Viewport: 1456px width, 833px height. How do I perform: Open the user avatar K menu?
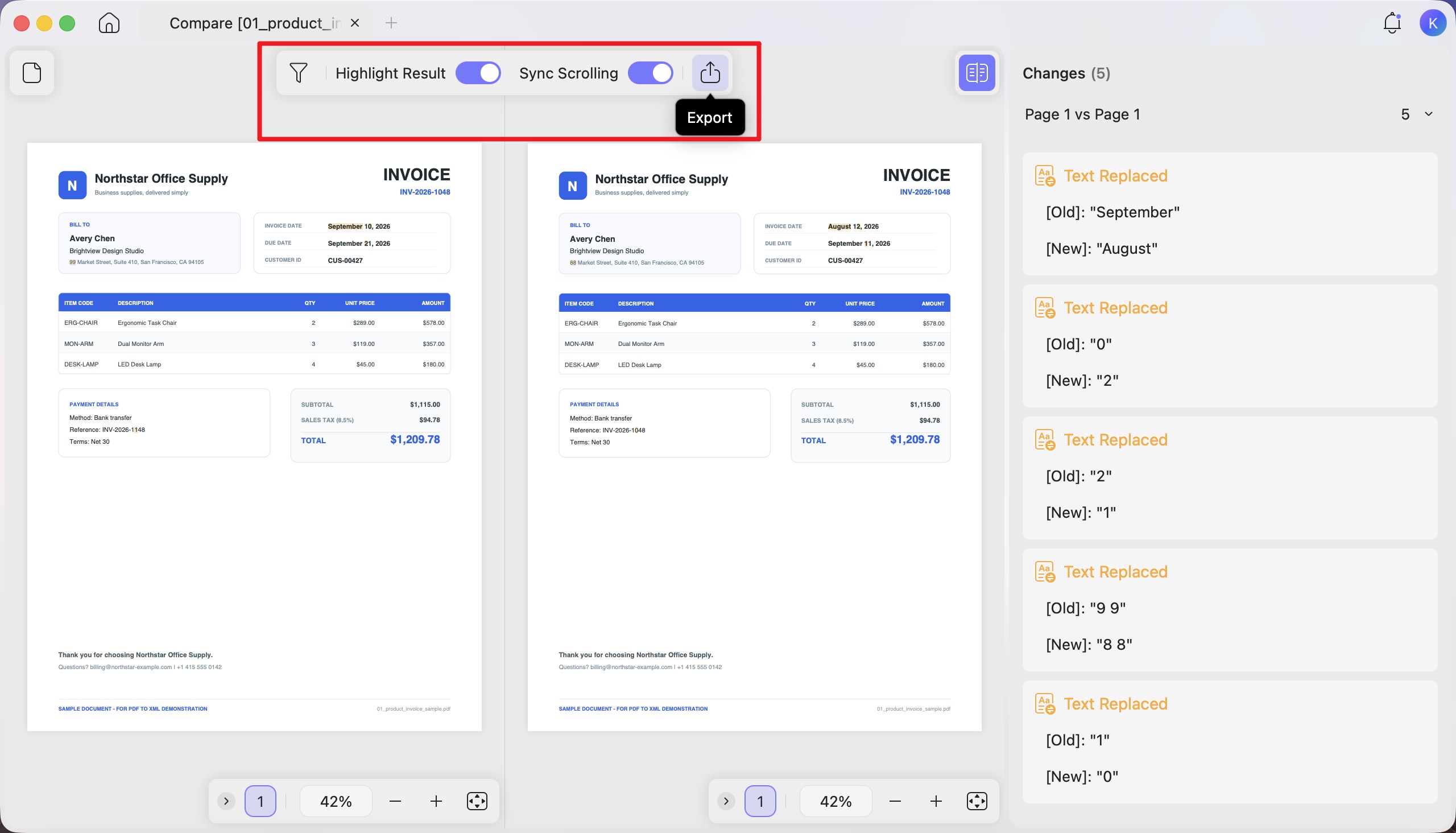click(x=1433, y=23)
